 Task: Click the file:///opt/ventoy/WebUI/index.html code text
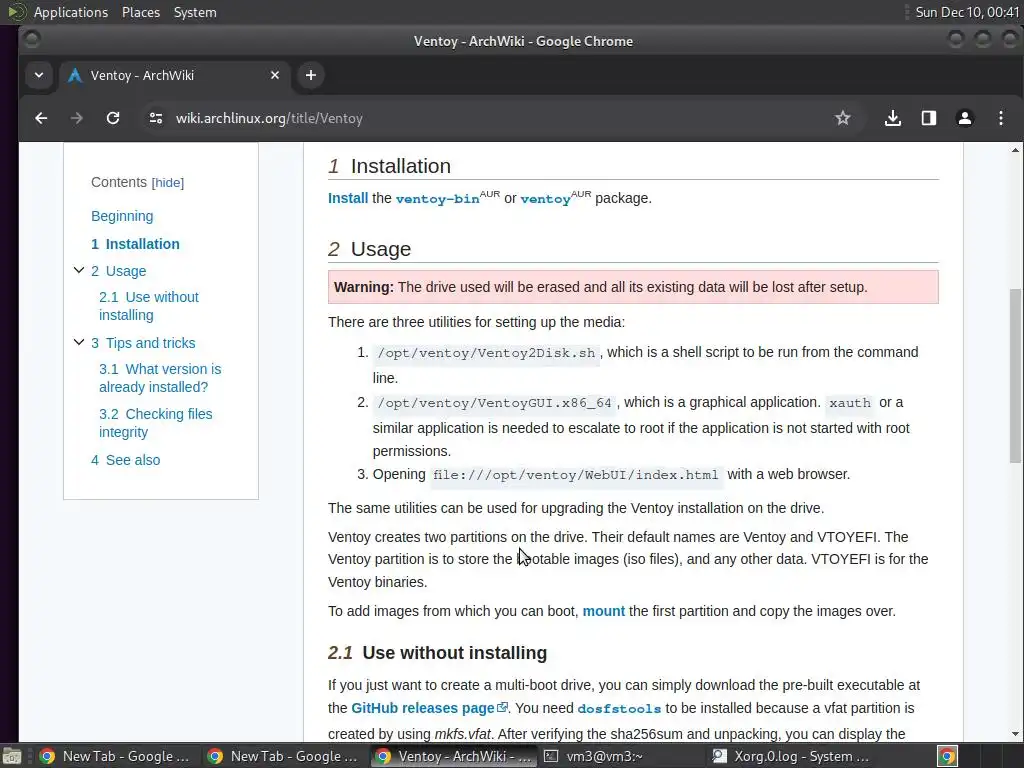575,475
